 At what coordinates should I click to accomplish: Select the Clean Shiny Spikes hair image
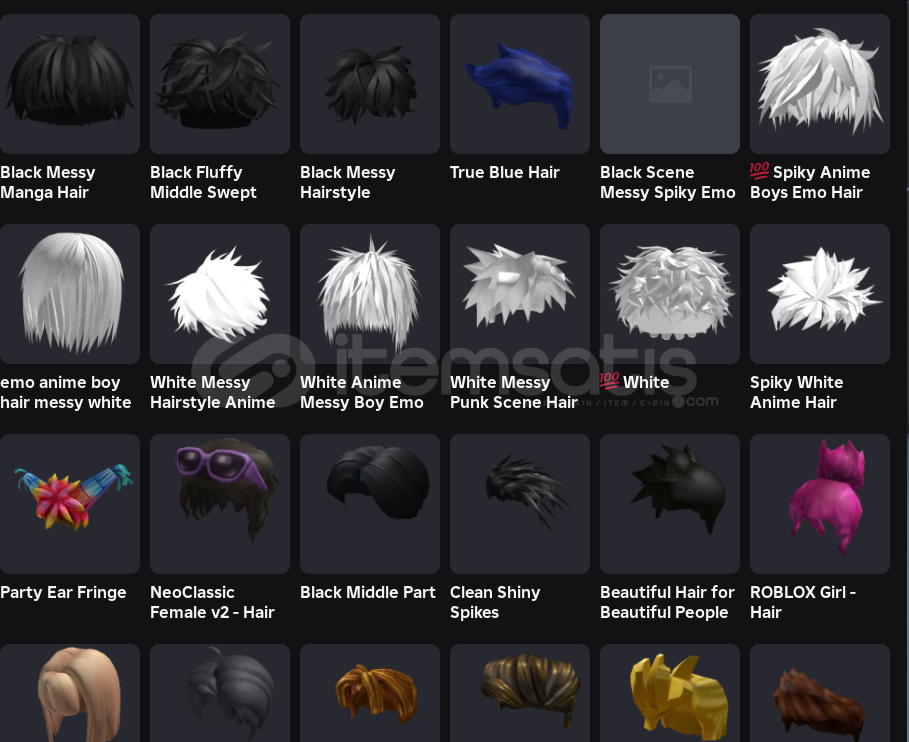[519, 504]
